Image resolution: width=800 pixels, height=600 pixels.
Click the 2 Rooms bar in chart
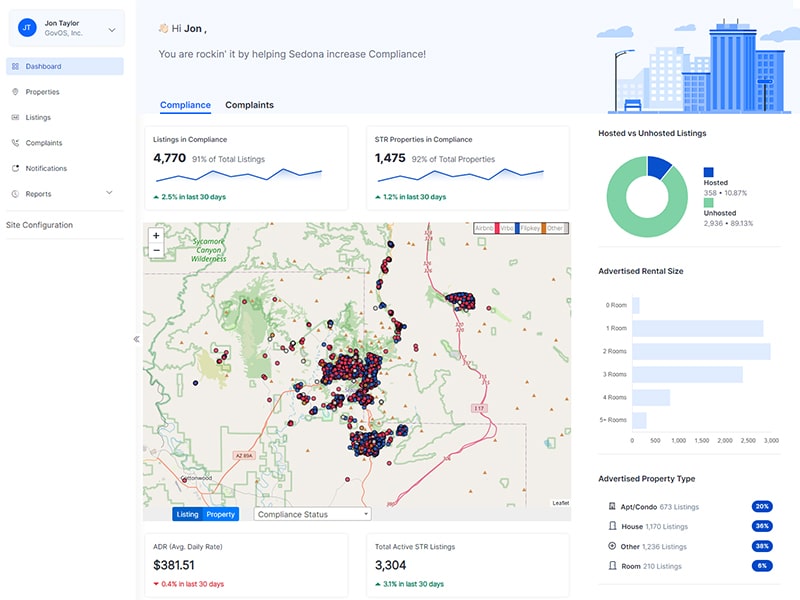pos(701,352)
